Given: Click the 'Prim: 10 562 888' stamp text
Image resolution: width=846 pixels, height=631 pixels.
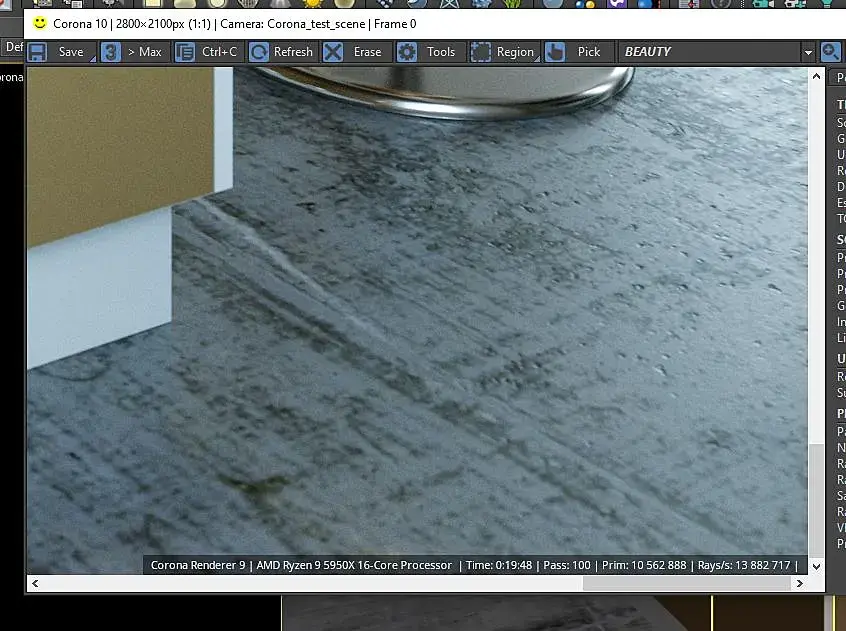Looking at the screenshot, I should pyautogui.click(x=644, y=565).
